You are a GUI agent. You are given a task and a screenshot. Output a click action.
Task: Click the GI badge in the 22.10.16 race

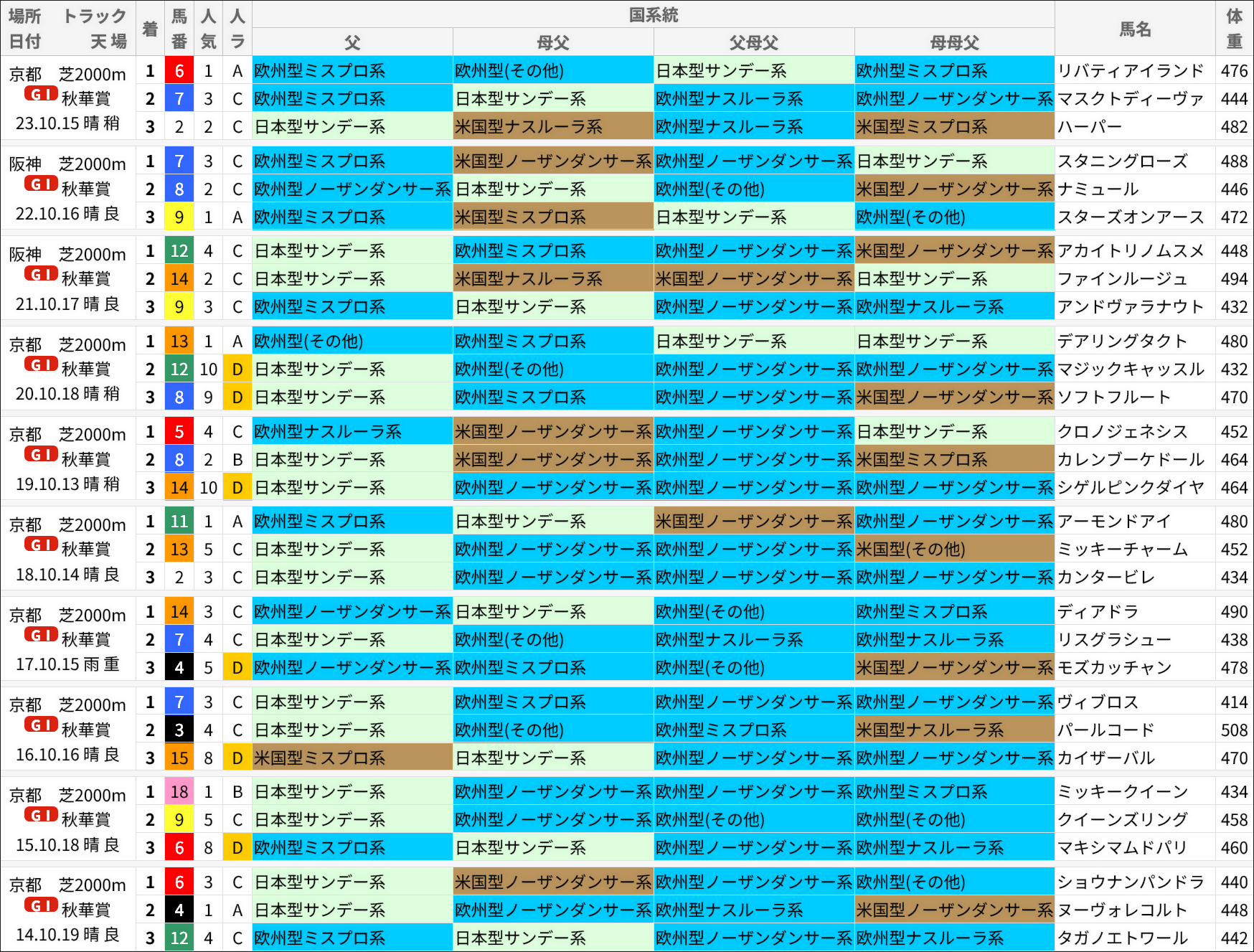point(41,184)
